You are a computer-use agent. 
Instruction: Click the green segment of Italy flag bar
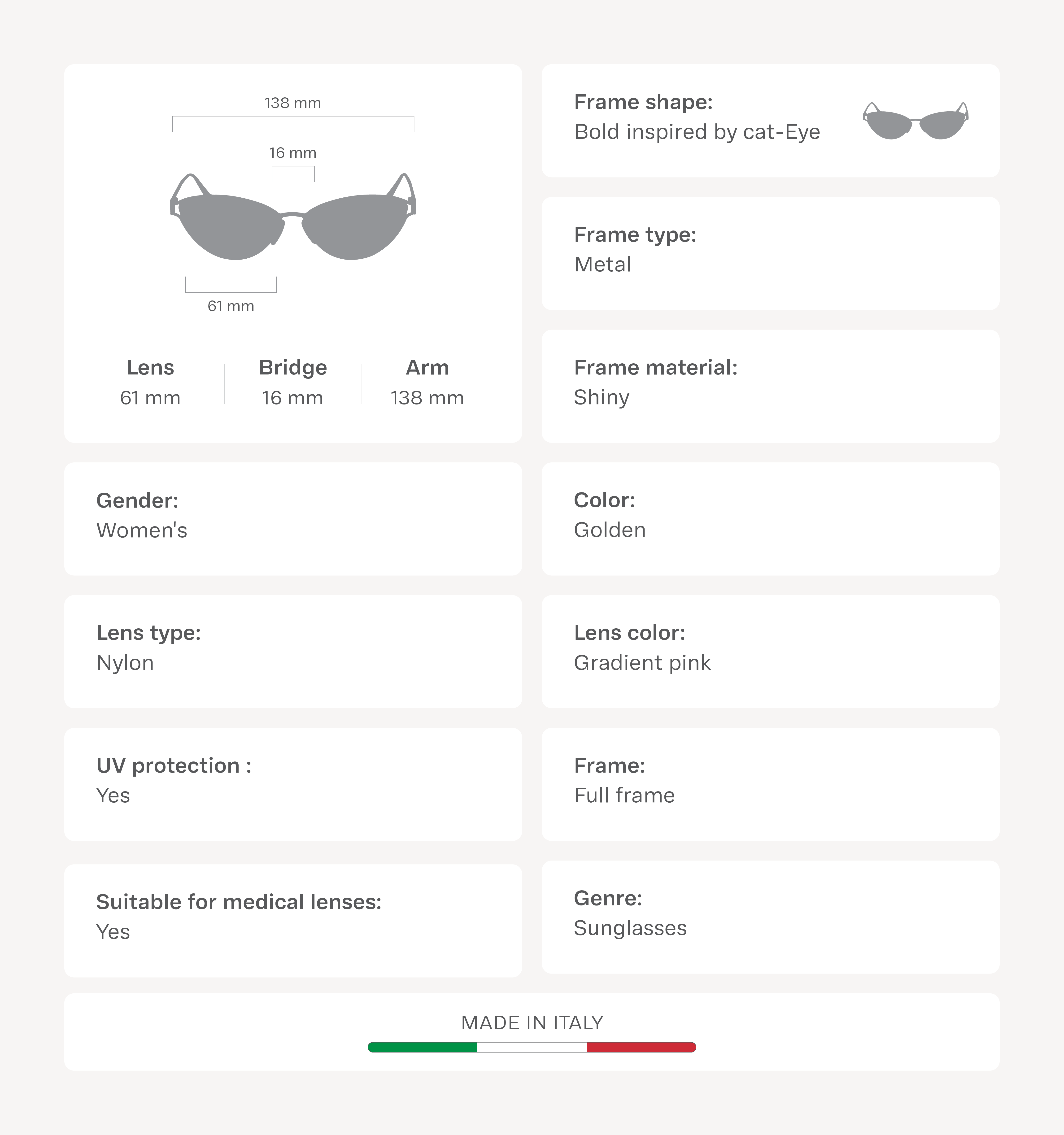click(x=423, y=1047)
